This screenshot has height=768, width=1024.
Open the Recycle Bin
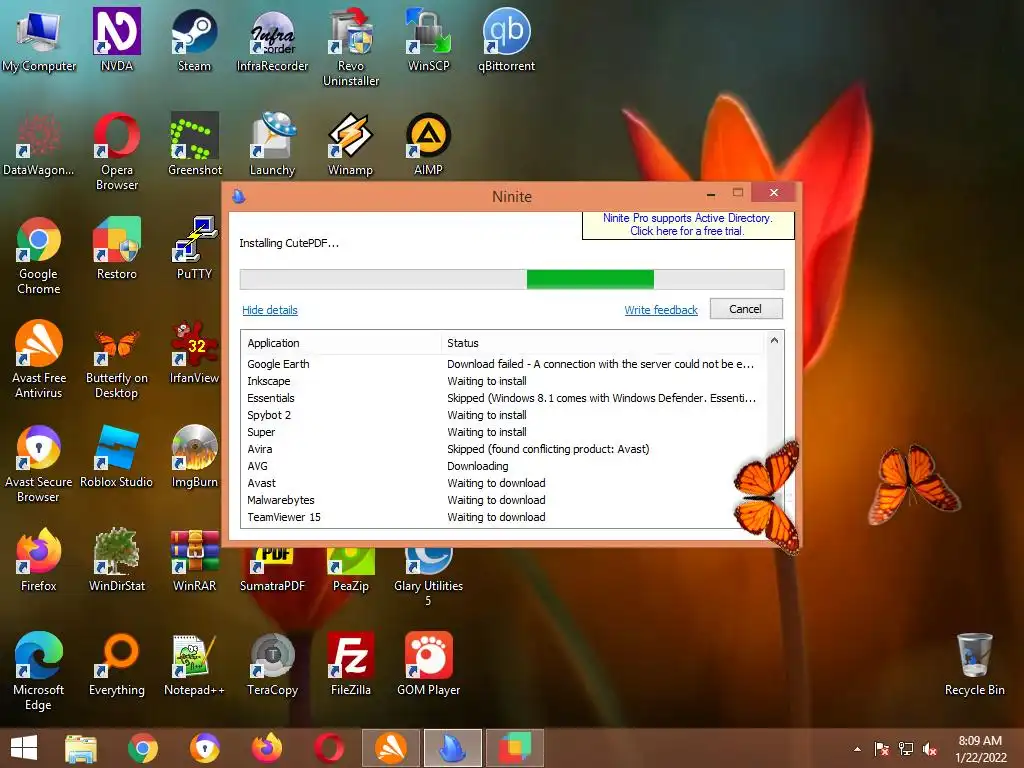point(974,665)
